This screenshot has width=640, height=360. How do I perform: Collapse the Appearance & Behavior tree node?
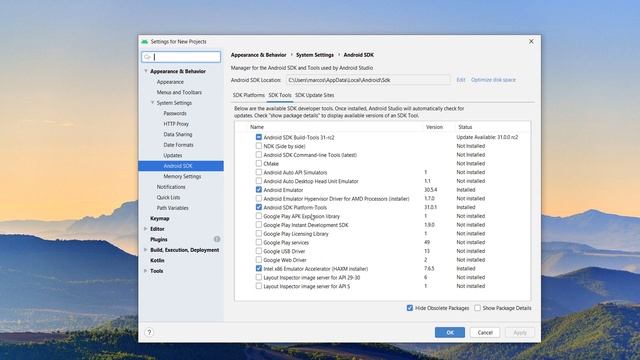point(146,71)
